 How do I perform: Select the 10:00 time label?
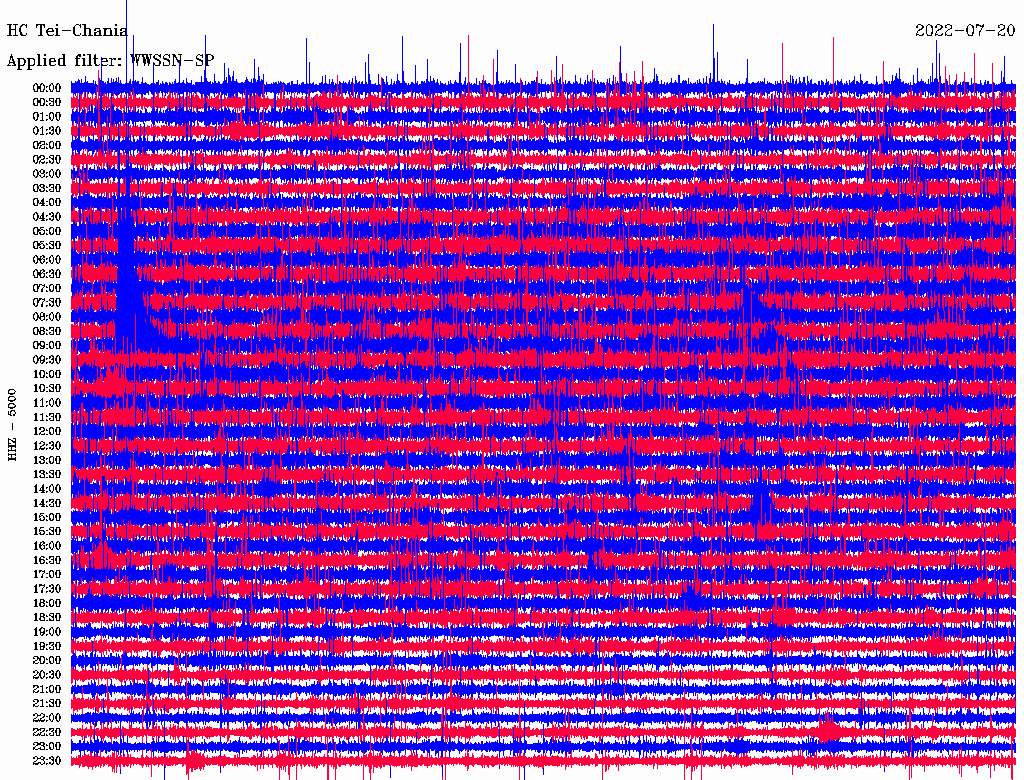[x=46, y=374]
